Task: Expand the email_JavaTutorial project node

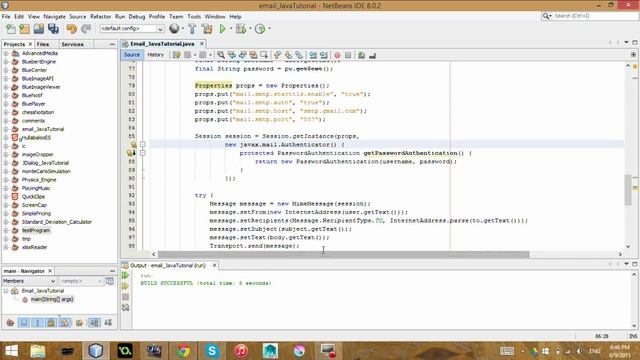Action: (6, 129)
